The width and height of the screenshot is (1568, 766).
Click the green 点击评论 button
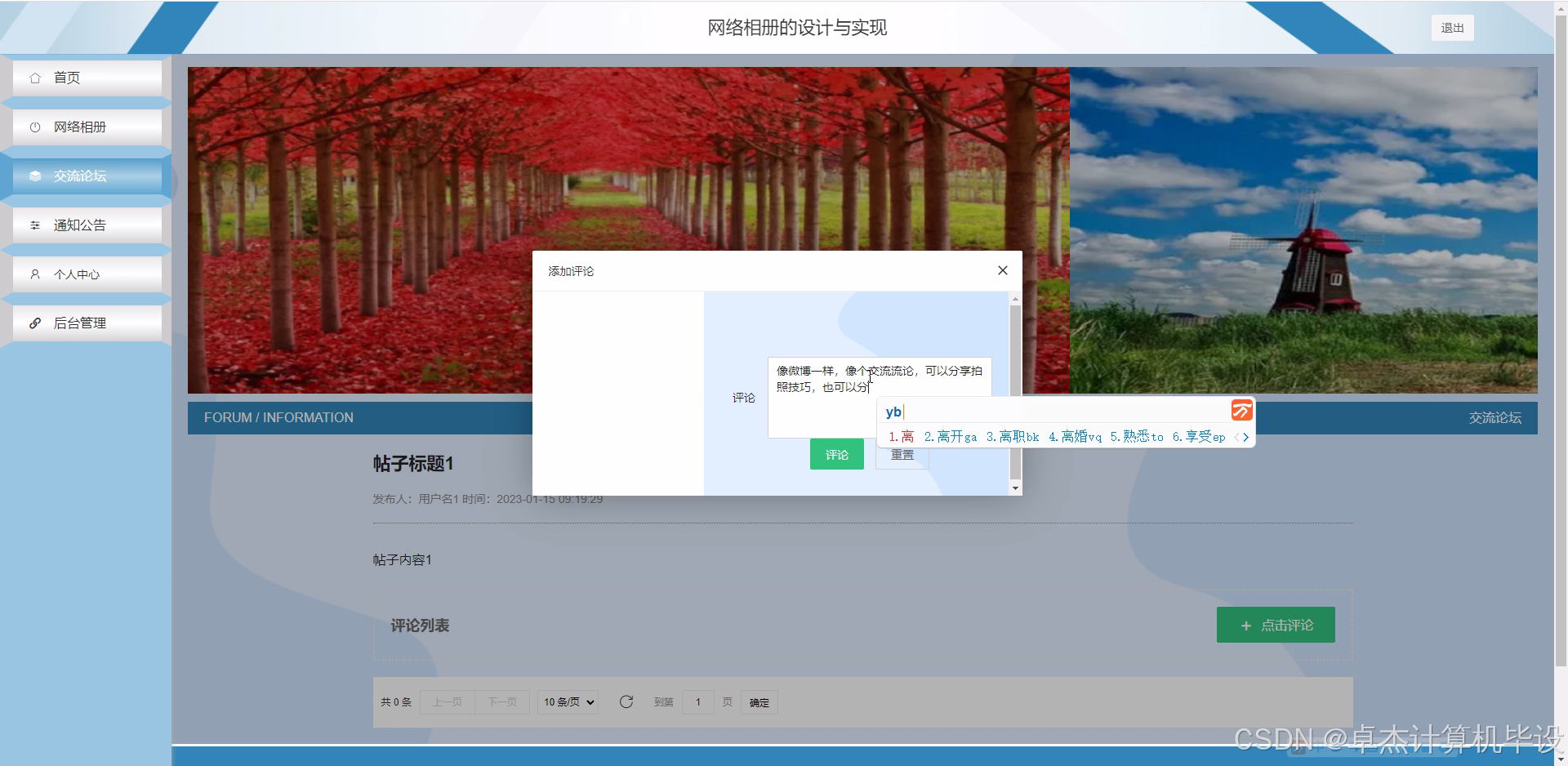1276,625
